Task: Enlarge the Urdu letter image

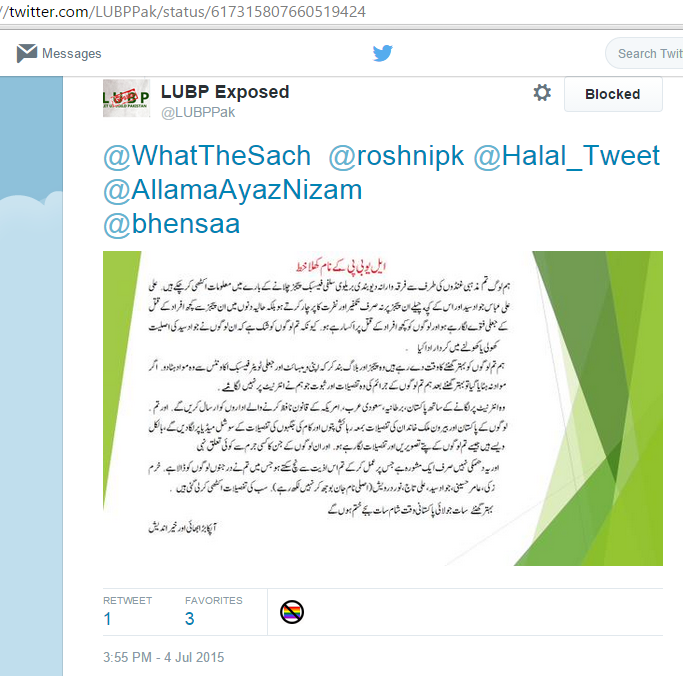Action: pyautogui.click(x=382, y=408)
